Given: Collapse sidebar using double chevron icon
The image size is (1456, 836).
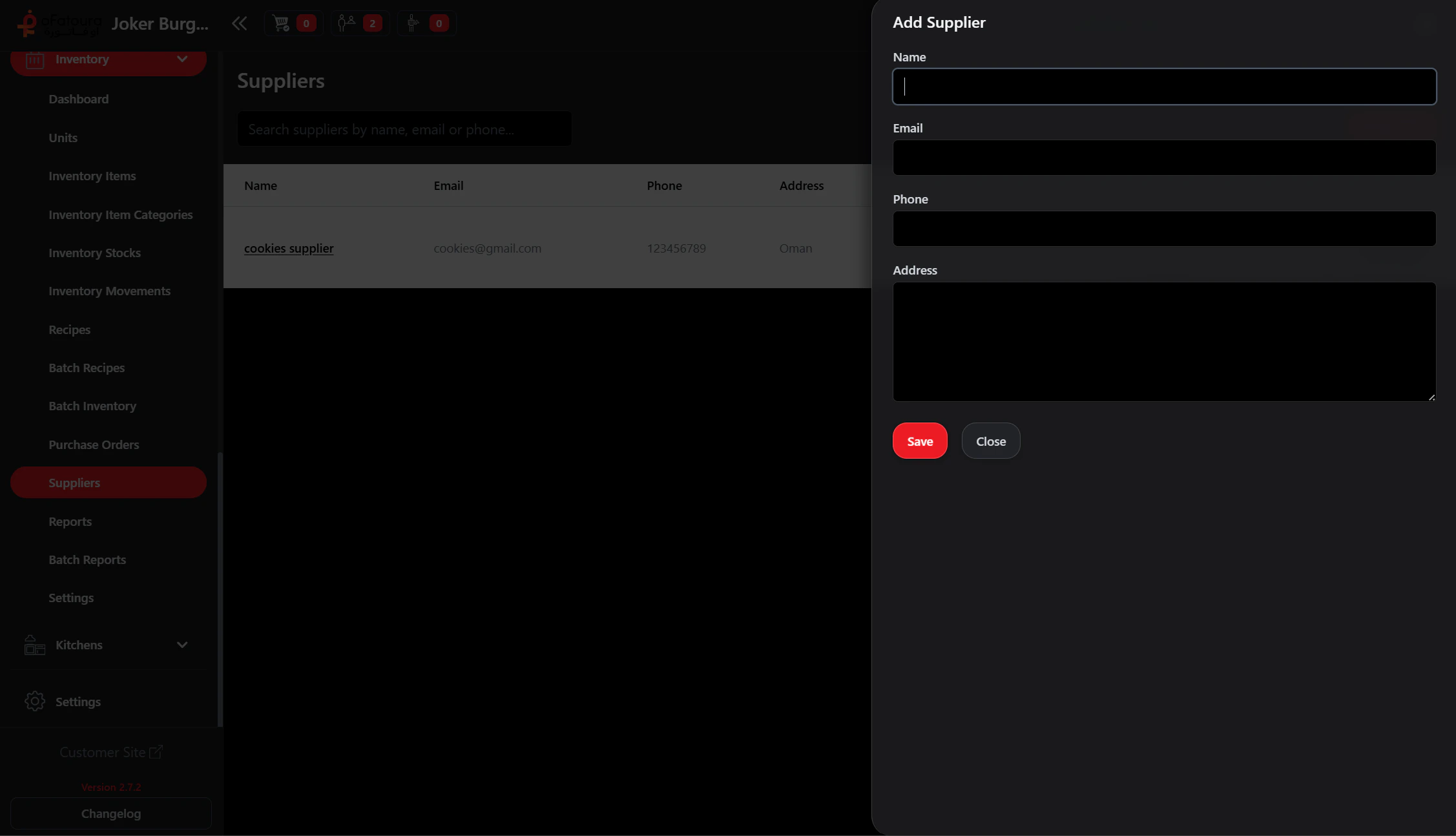Looking at the screenshot, I should click(x=239, y=24).
